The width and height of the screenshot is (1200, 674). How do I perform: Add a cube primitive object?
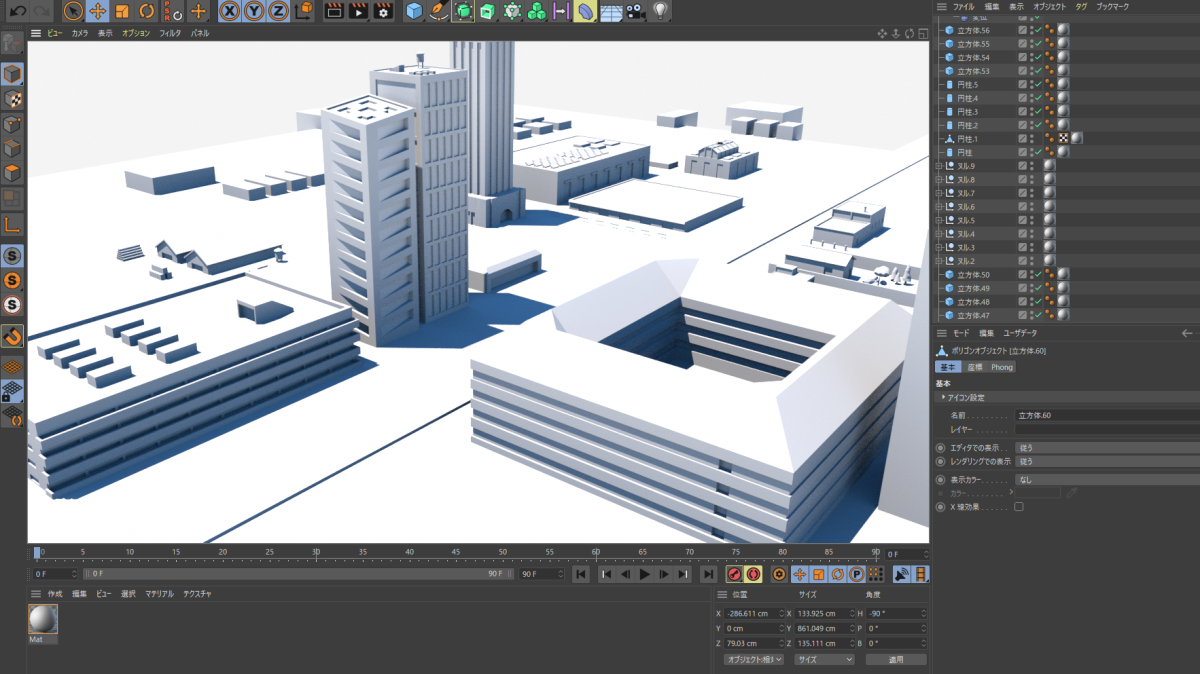(414, 11)
